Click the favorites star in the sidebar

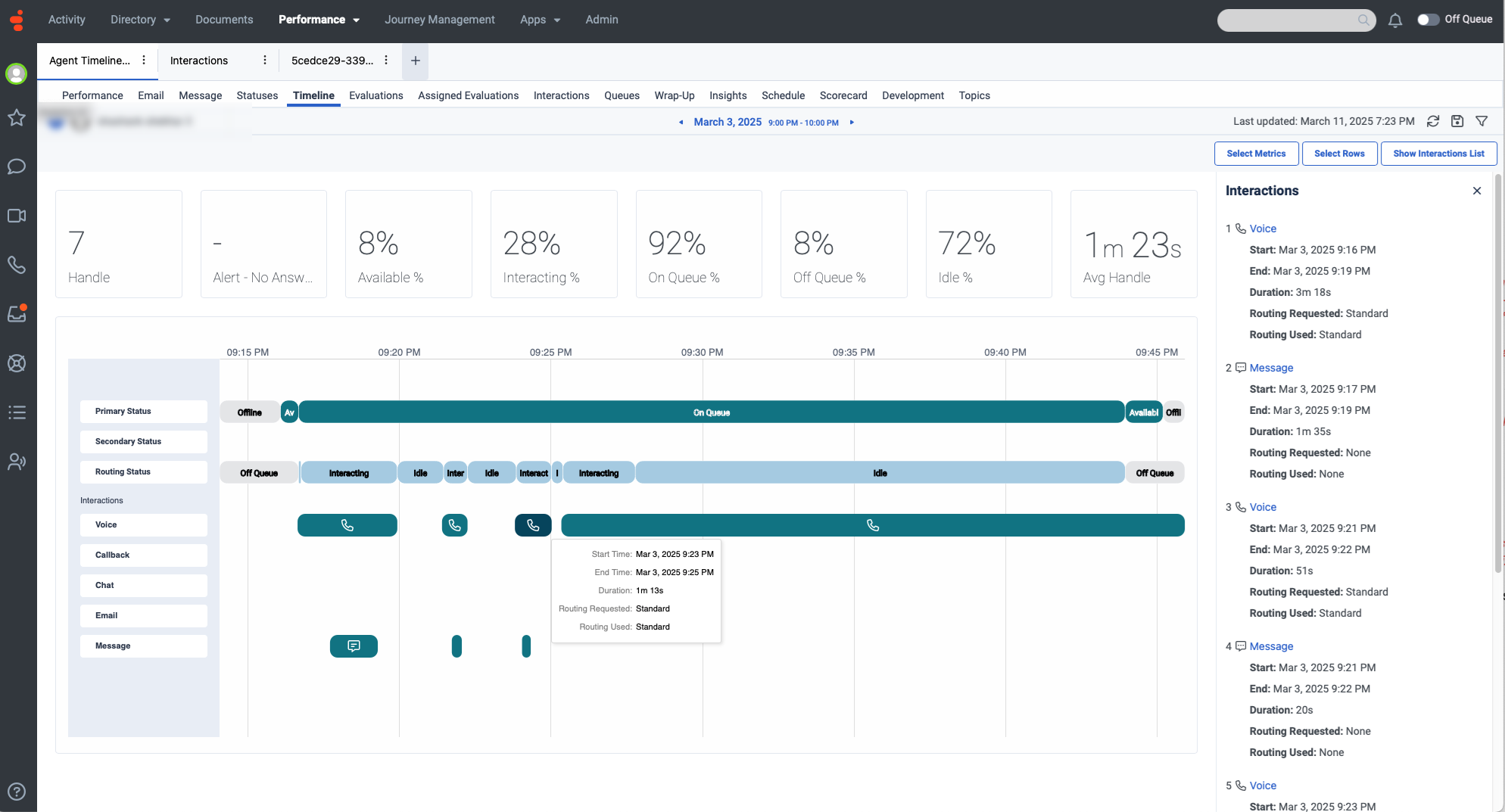[17, 117]
